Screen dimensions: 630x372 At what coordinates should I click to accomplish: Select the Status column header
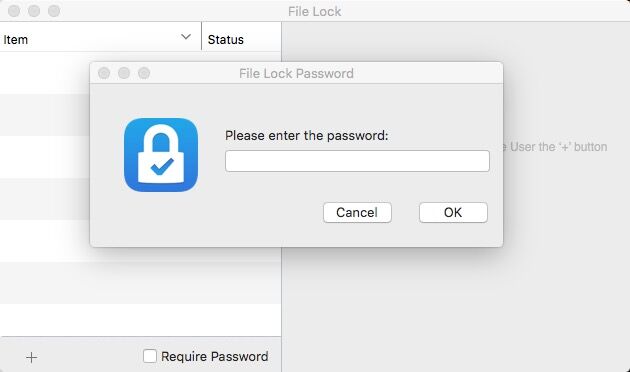coord(241,39)
